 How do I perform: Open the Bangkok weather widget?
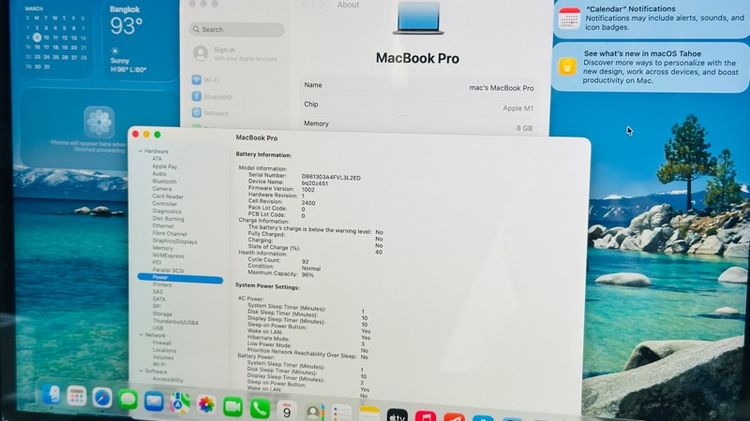(x=140, y=40)
